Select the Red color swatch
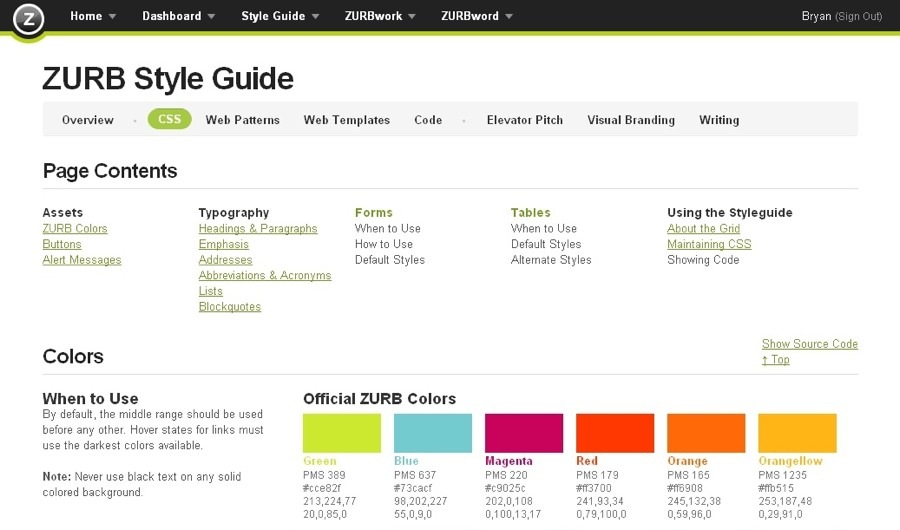900x530 pixels. pyautogui.click(x=615, y=433)
